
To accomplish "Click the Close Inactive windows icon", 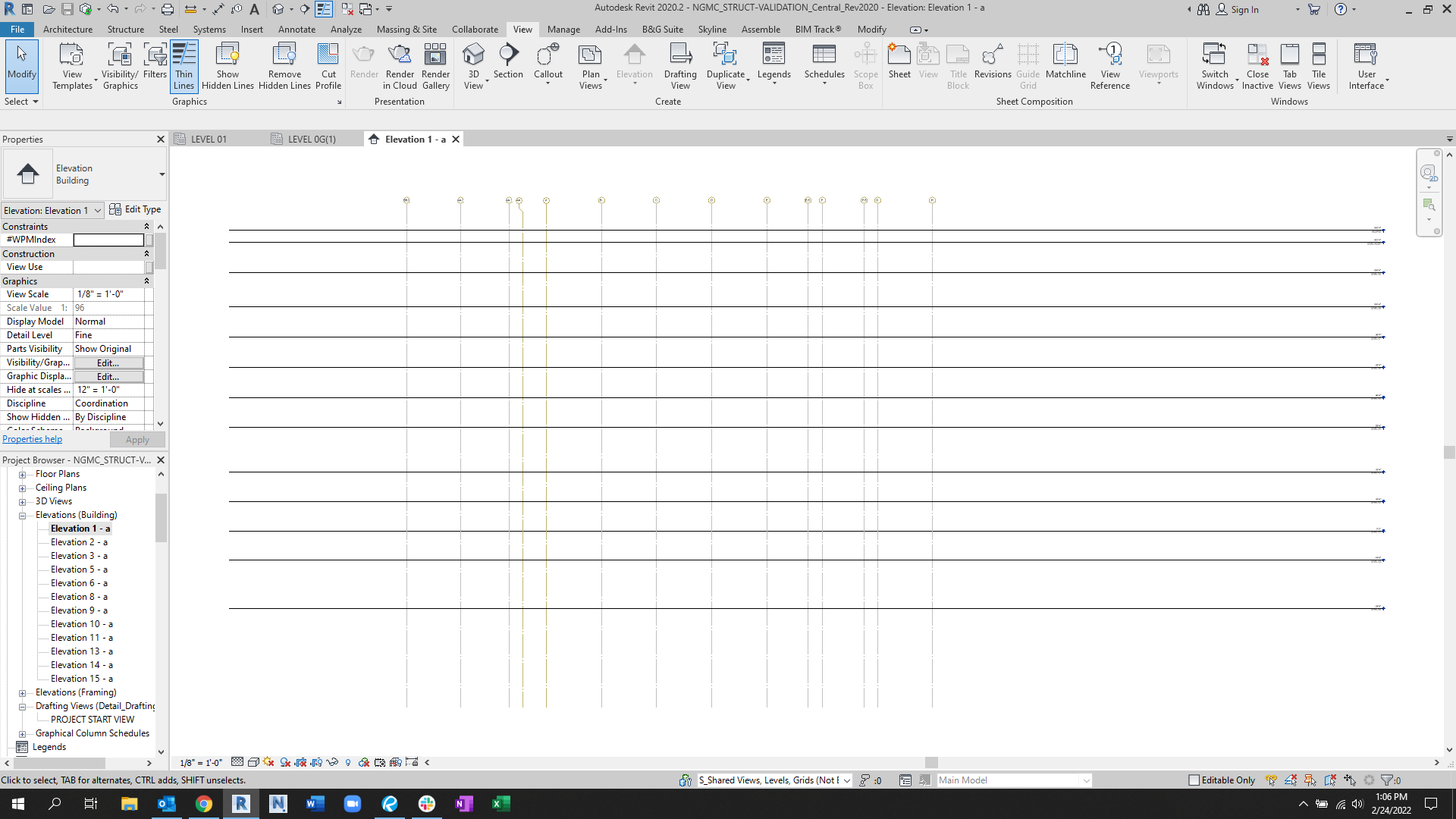I will pos(1257,55).
